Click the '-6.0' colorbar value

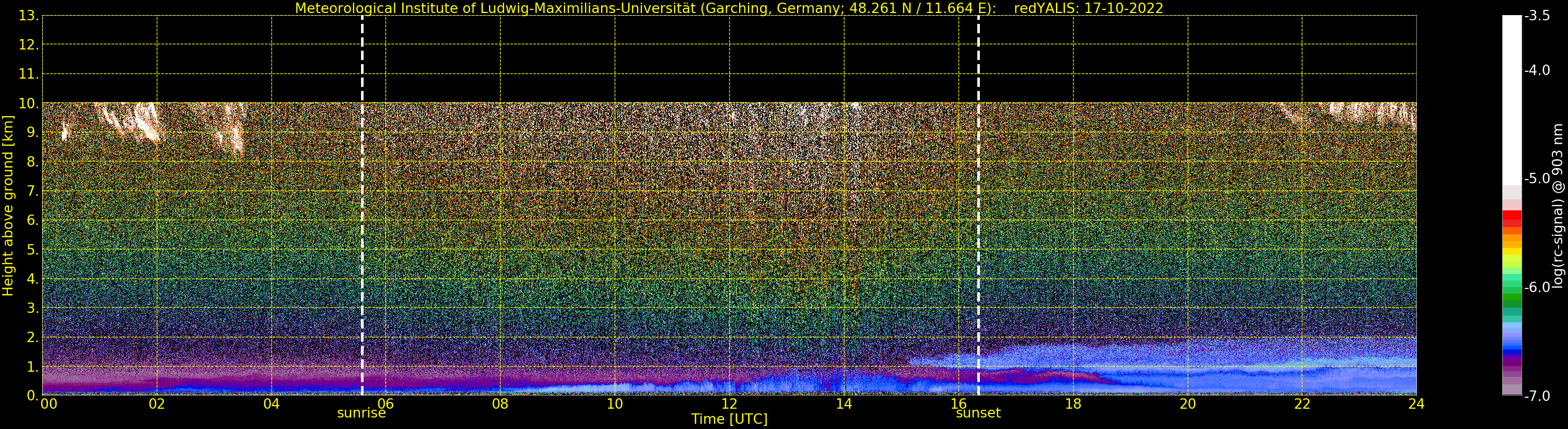click(x=1537, y=287)
